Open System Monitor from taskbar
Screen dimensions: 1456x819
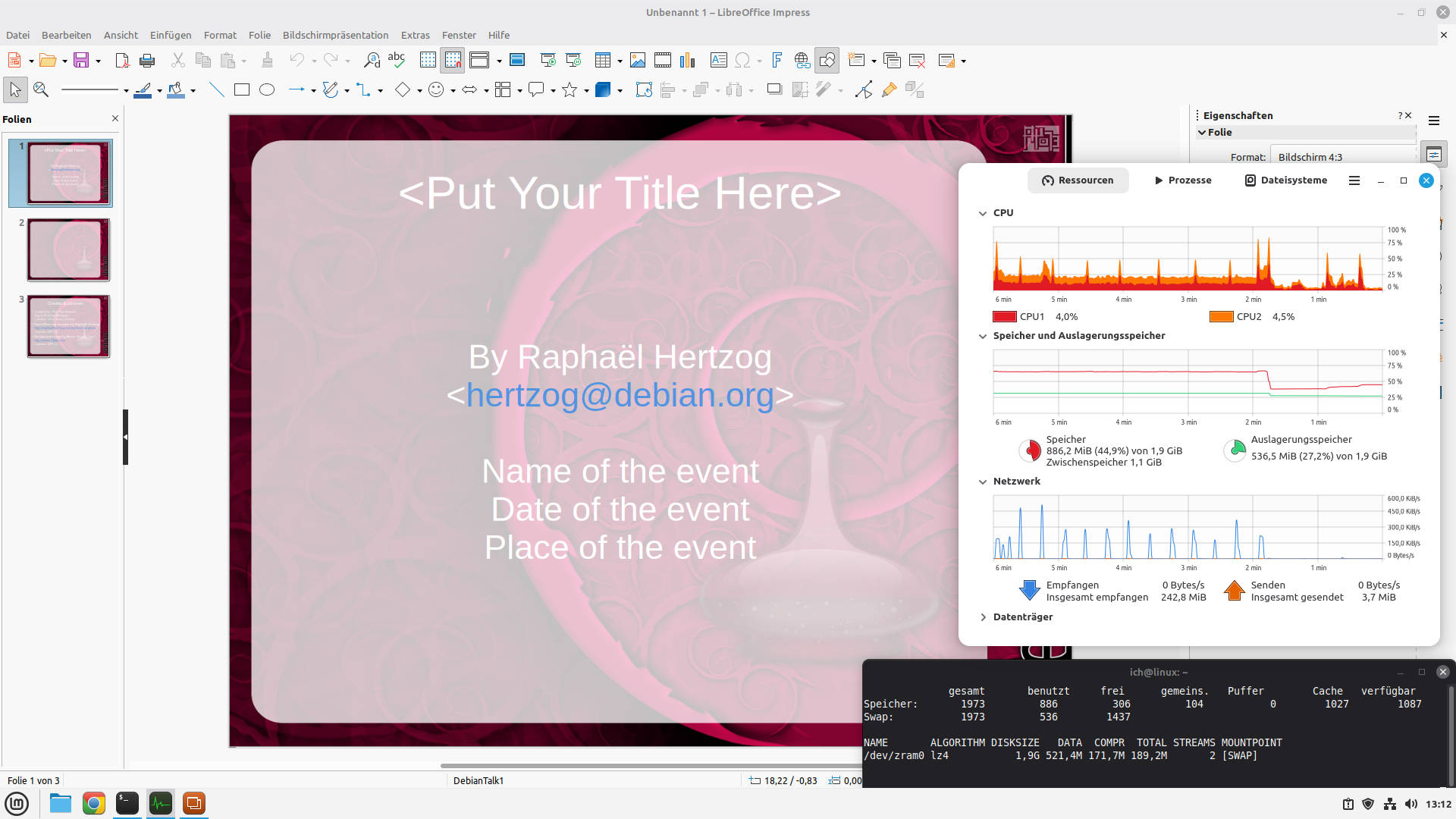(x=161, y=803)
